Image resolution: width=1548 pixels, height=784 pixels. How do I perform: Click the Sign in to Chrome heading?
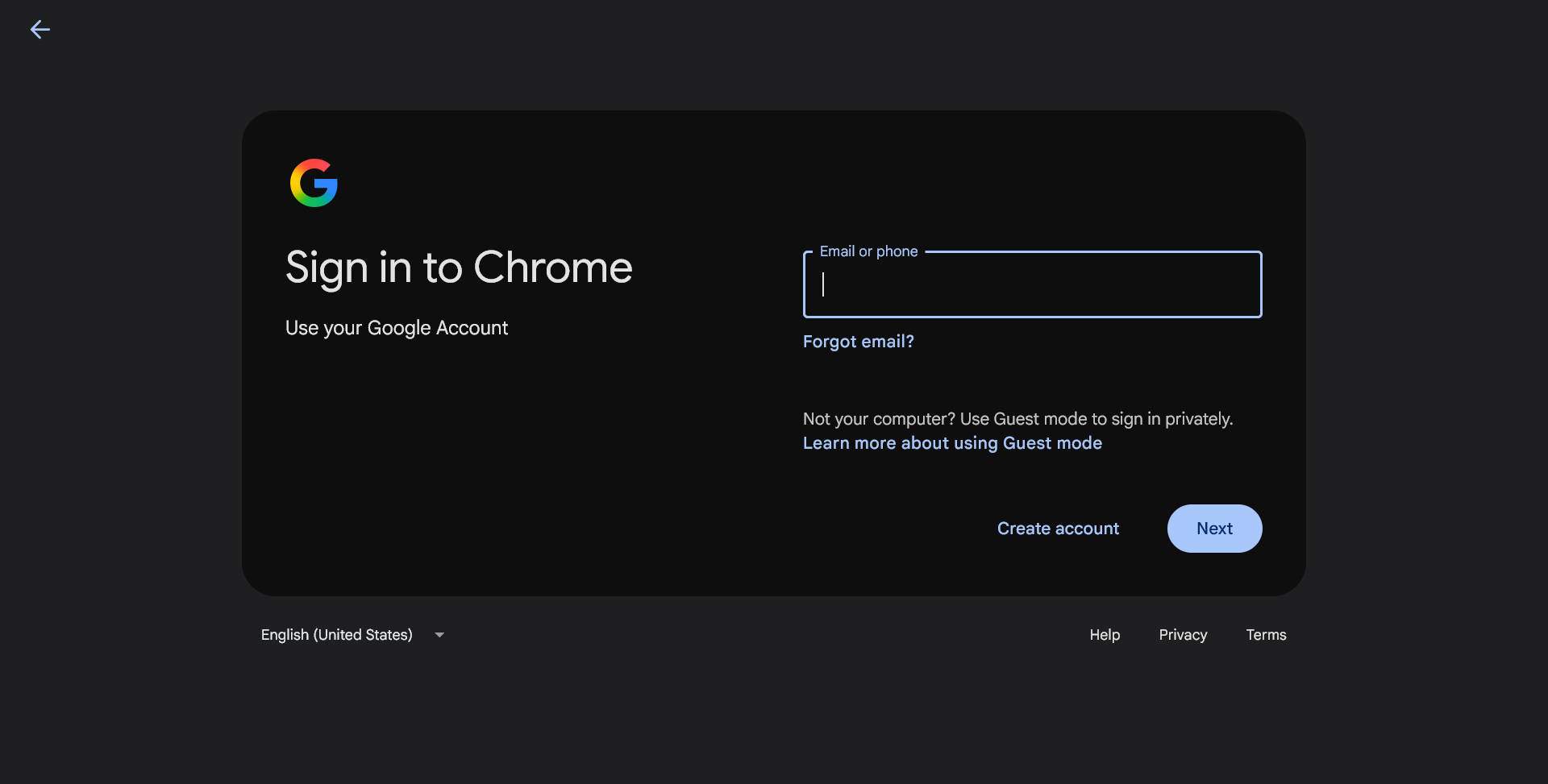click(459, 268)
